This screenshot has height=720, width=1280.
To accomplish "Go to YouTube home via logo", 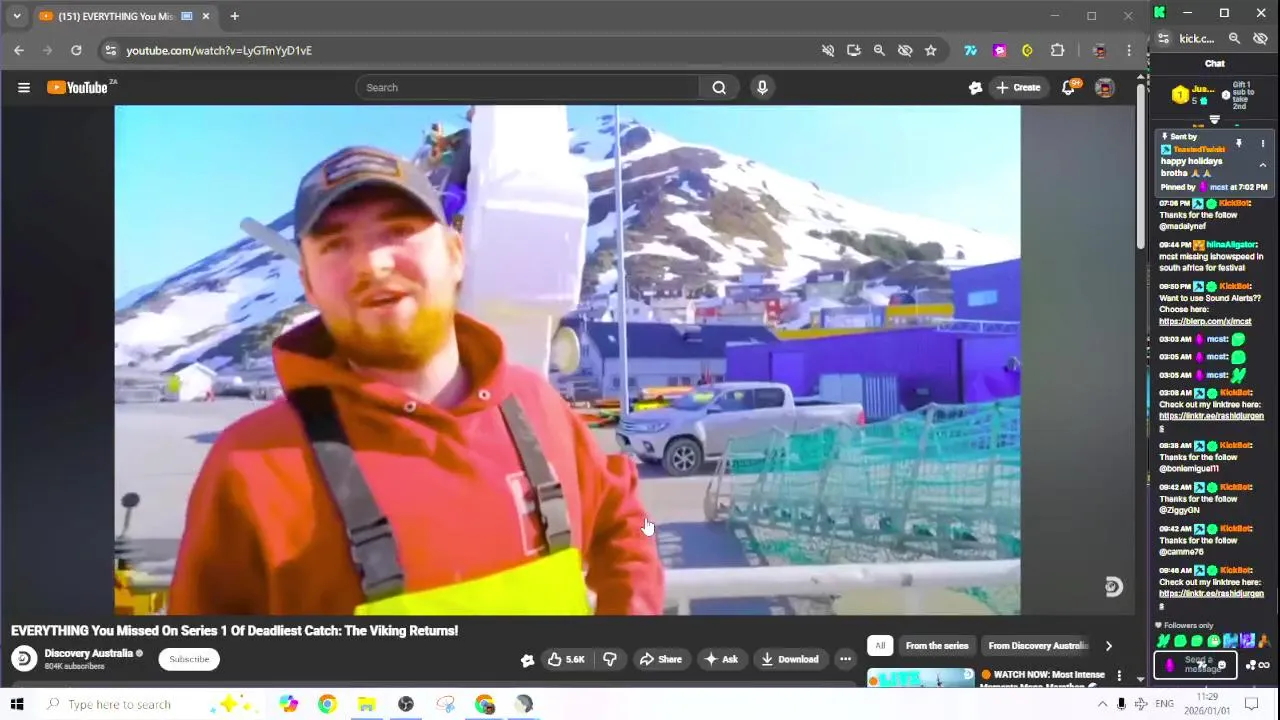I will [x=80, y=87].
